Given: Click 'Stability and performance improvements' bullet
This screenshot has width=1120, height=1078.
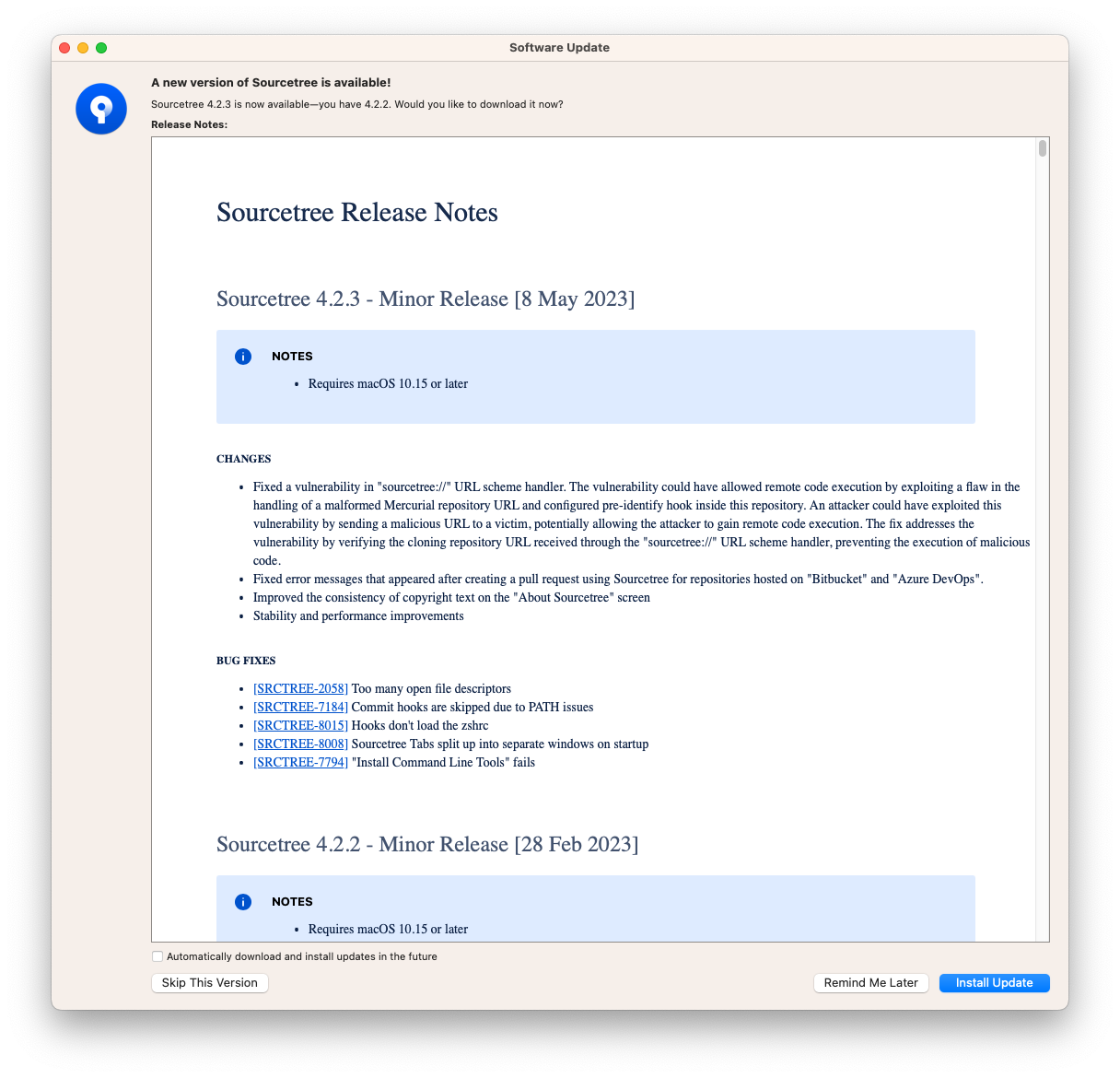Looking at the screenshot, I should pyautogui.click(x=358, y=615).
